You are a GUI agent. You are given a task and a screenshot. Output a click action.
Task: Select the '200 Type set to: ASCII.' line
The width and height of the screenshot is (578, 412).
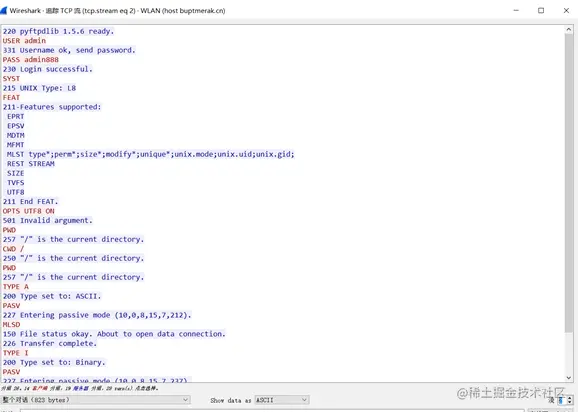point(52,296)
